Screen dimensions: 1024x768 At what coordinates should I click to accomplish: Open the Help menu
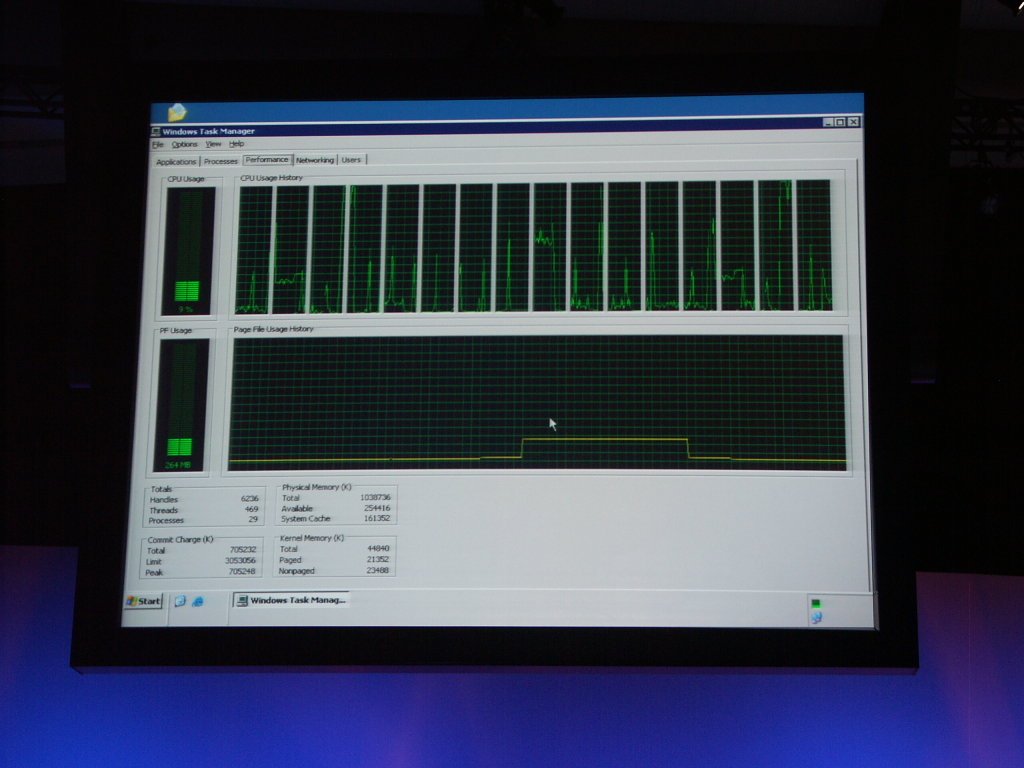tap(236, 144)
